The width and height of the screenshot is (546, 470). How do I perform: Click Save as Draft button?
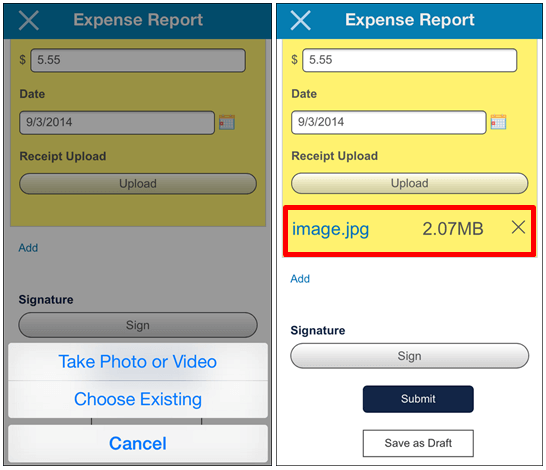pyautogui.click(x=418, y=443)
